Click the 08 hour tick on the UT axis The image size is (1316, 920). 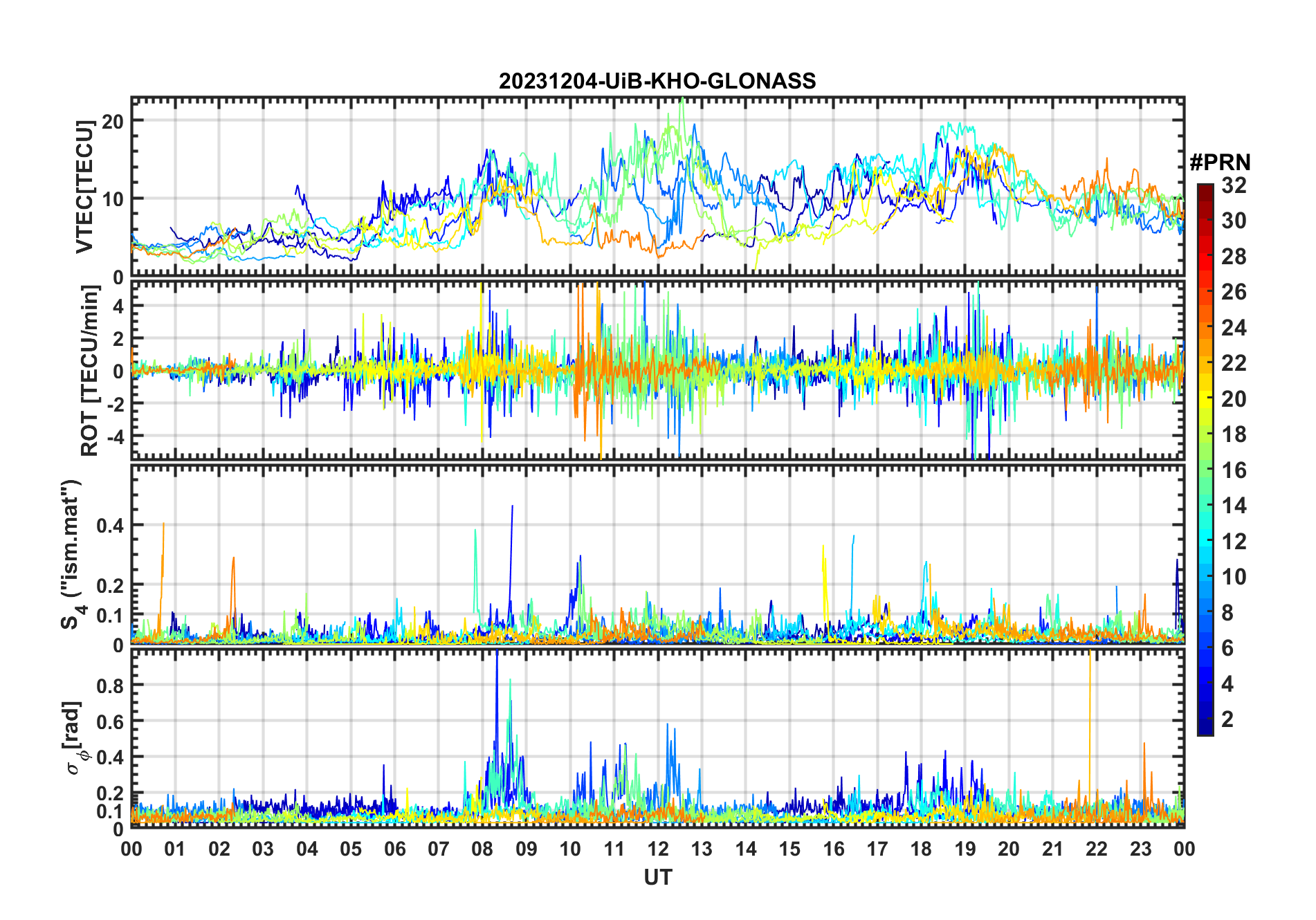482,849
